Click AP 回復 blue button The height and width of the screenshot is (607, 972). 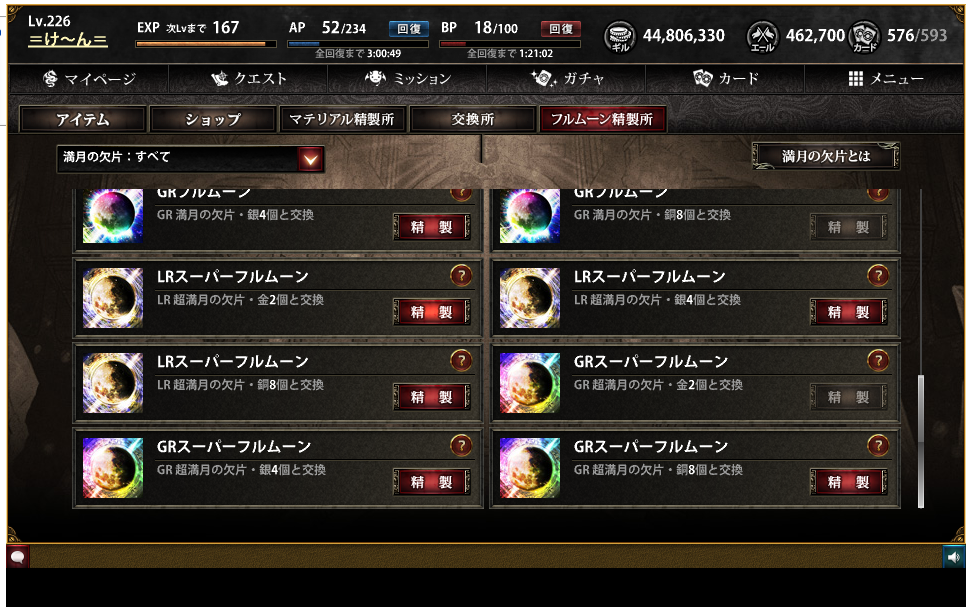coord(409,29)
